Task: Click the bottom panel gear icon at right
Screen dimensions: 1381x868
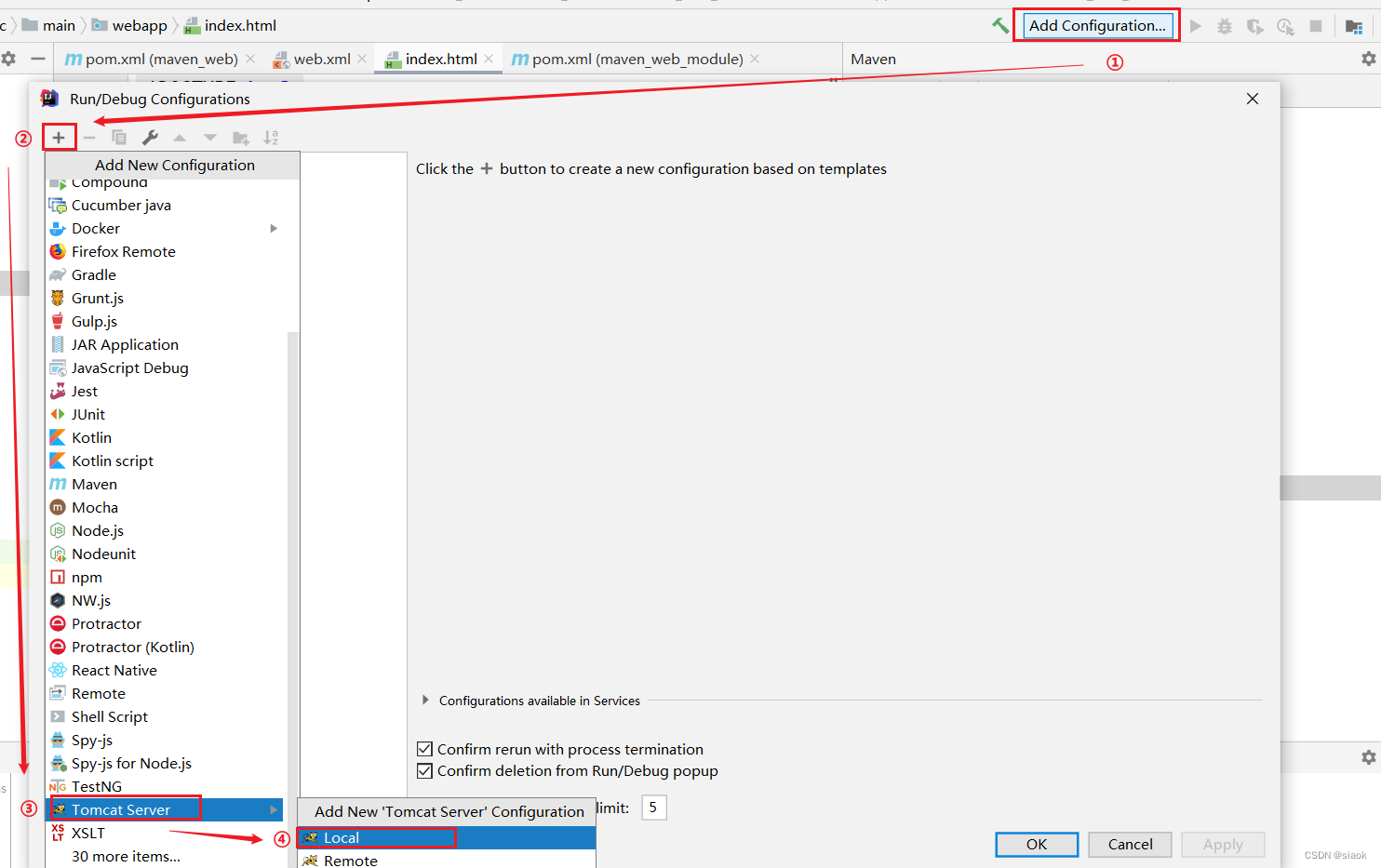Action: [1368, 757]
